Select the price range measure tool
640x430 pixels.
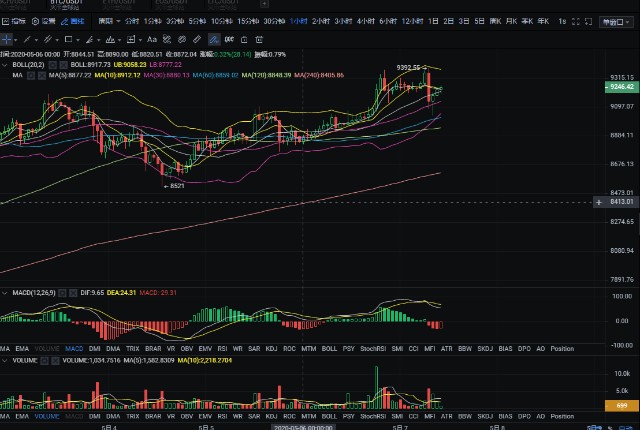[131, 40]
